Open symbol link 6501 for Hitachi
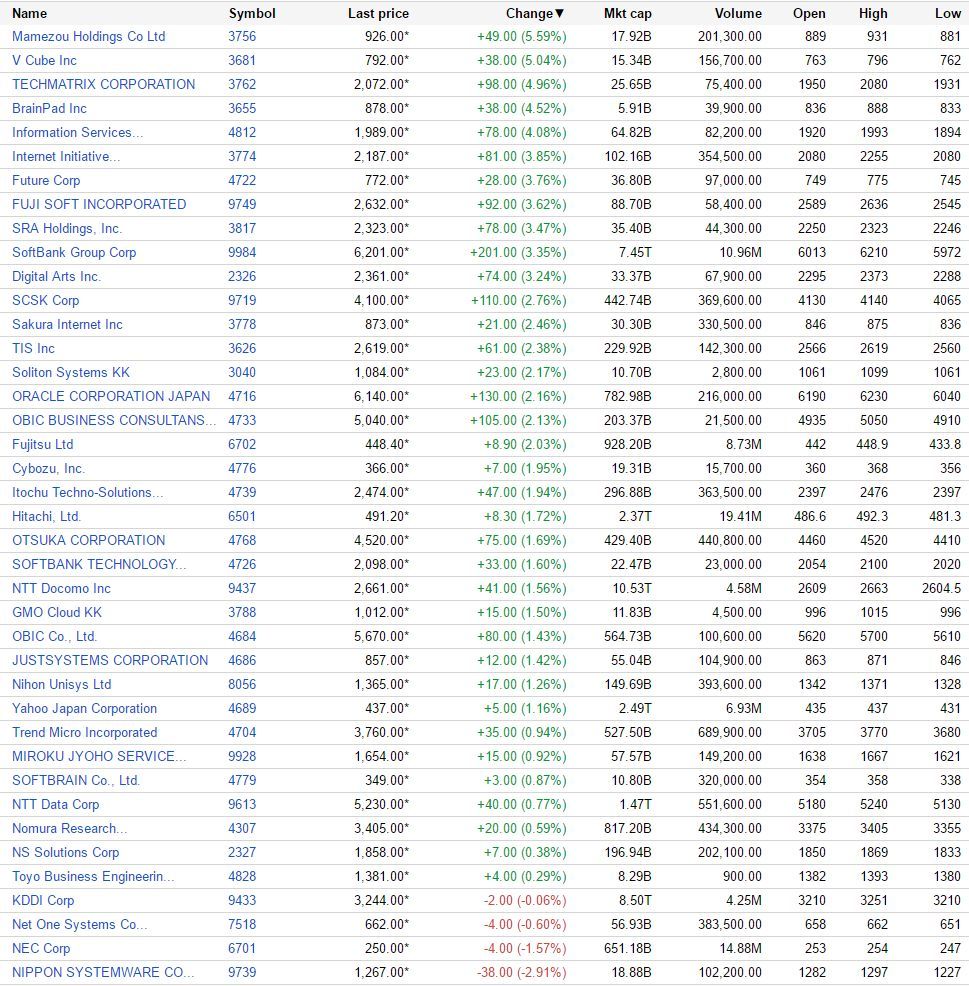The image size is (969, 986). 242,516
